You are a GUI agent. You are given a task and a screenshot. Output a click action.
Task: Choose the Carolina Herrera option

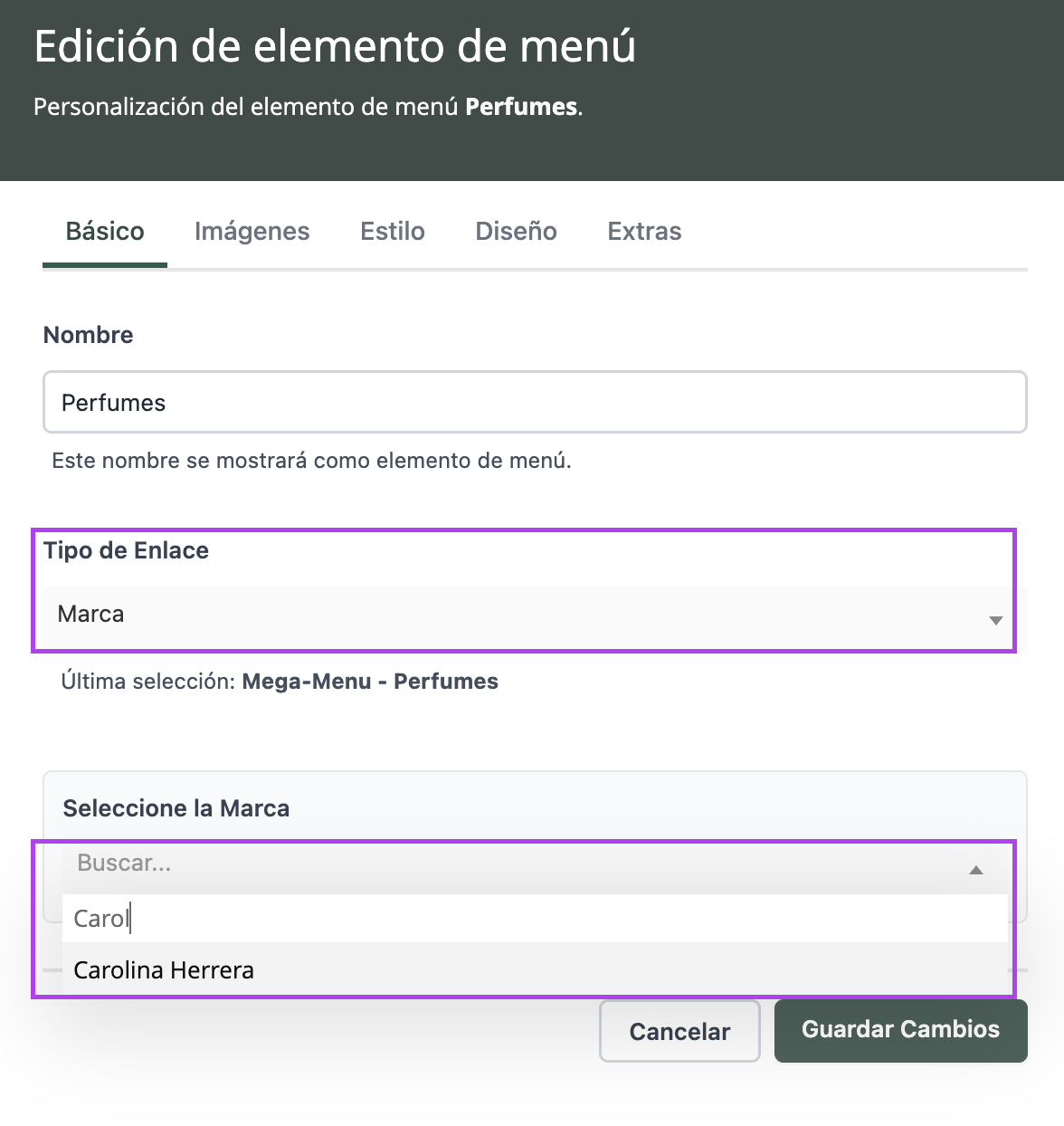coord(164,970)
